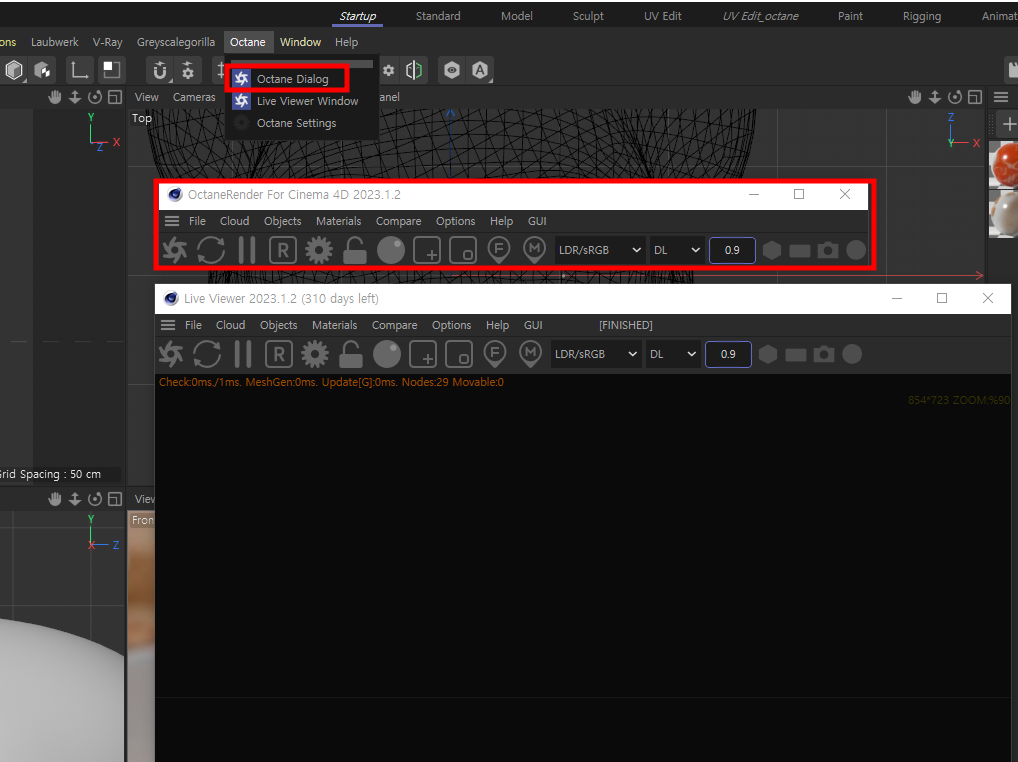Select the red marble material thumbnail
The width and height of the screenshot is (1018, 762).
pyautogui.click(x=1003, y=165)
